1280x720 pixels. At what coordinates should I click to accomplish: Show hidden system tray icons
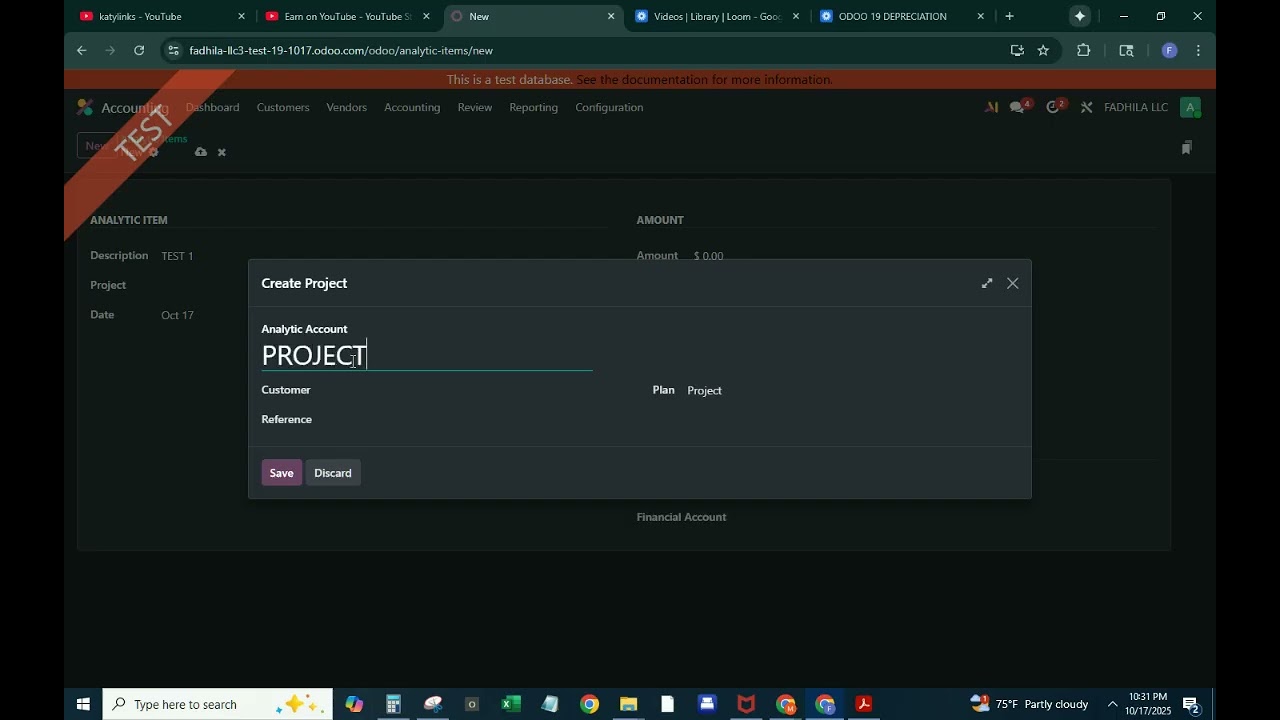tap(1112, 704)
